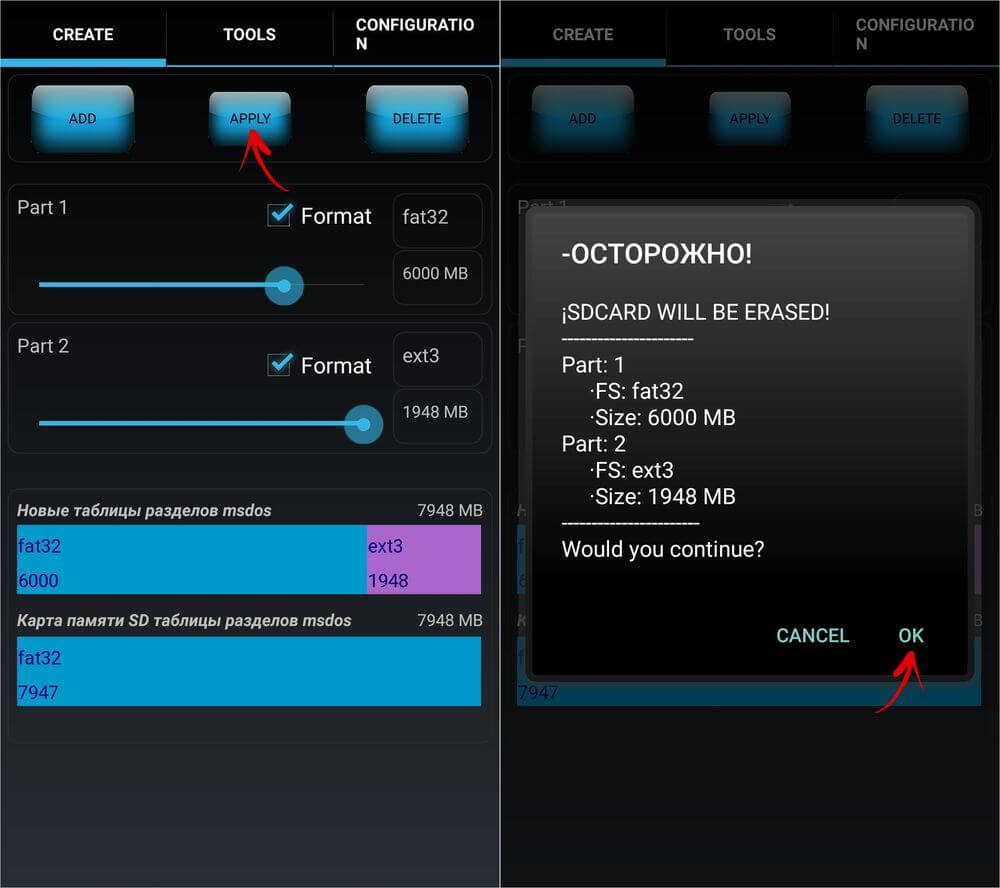Select the fat32 7947 current SD card block

coord(249,671)
